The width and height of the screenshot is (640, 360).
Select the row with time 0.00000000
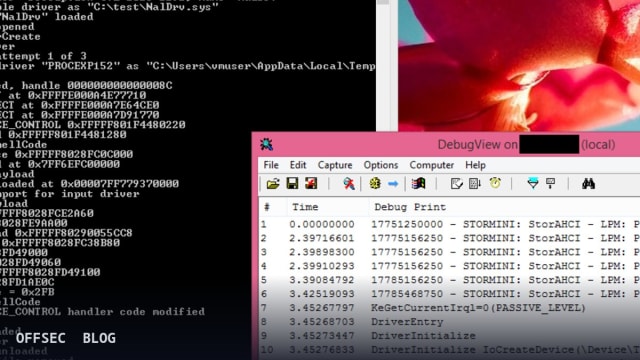click(x=449, y=224)
